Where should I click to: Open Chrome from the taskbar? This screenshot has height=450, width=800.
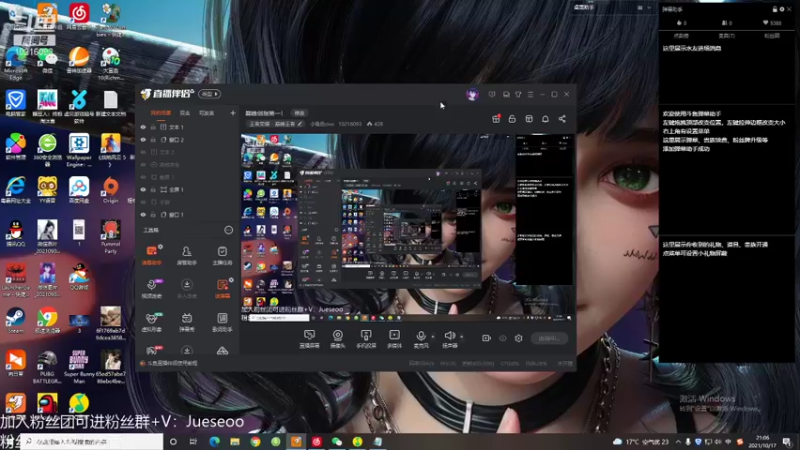[255, 441]
